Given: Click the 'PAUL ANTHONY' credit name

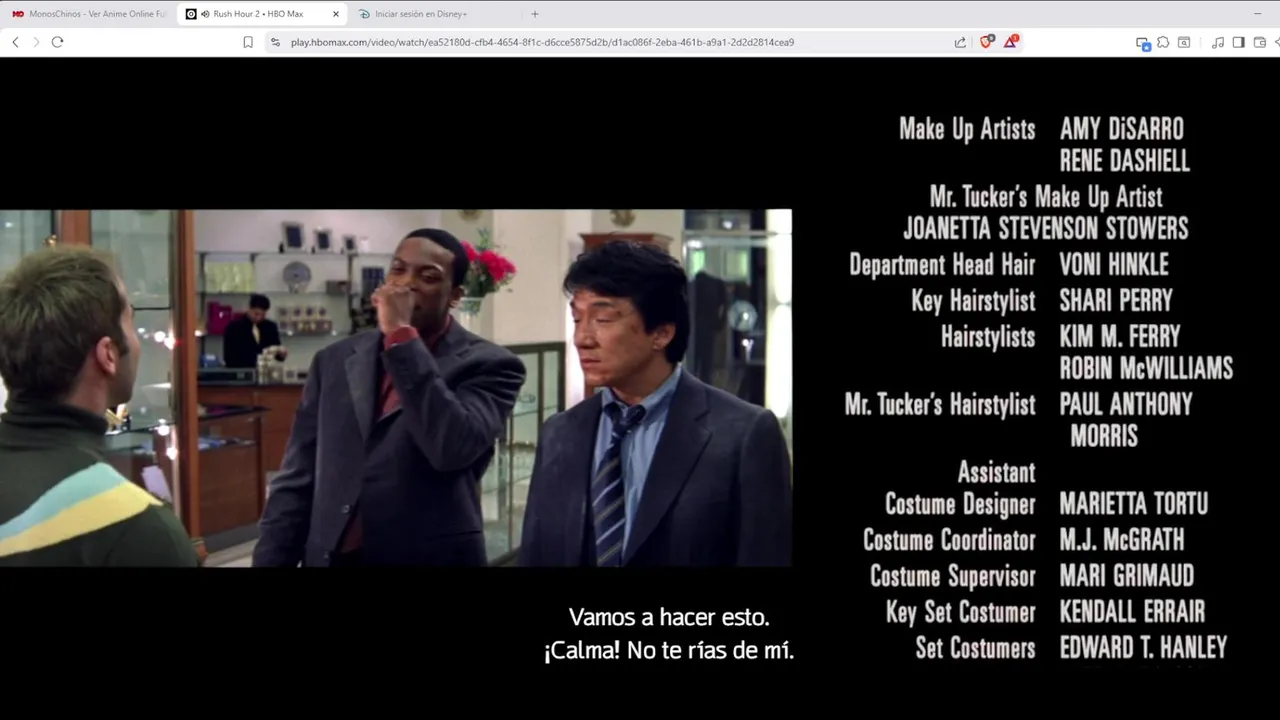Looking at the screenshot, I should pyautogui.click(x=1126, y=405).
